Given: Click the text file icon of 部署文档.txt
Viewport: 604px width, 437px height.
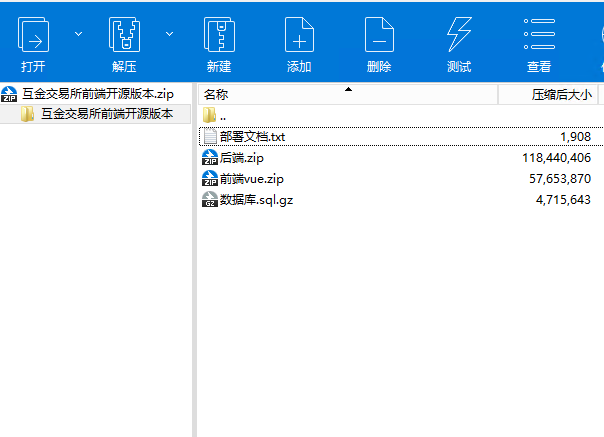Looking at the screenshot, I should point(210,136).
